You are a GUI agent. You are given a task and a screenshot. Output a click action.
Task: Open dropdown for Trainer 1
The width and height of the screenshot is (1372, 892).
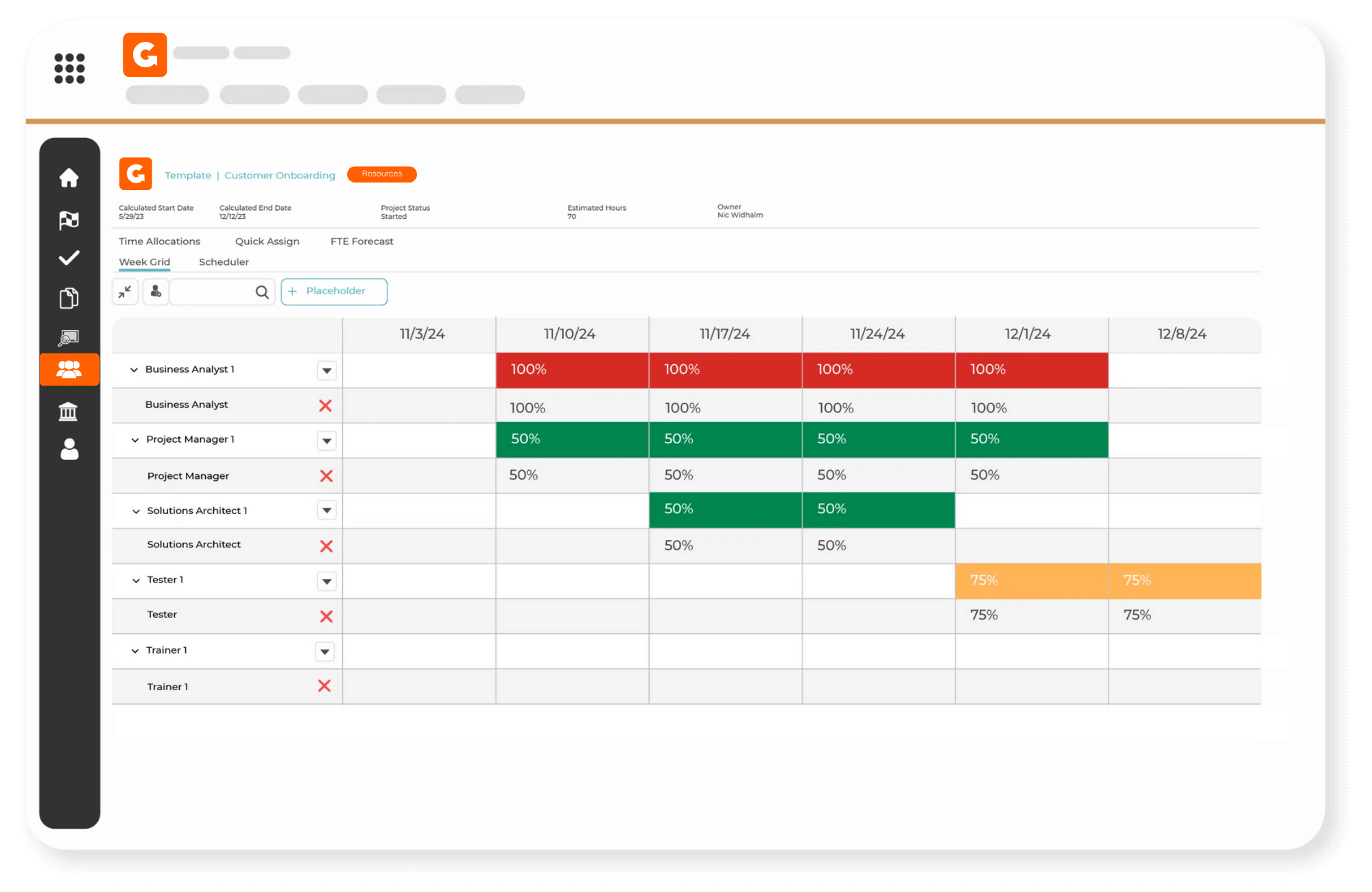(324, 651)
